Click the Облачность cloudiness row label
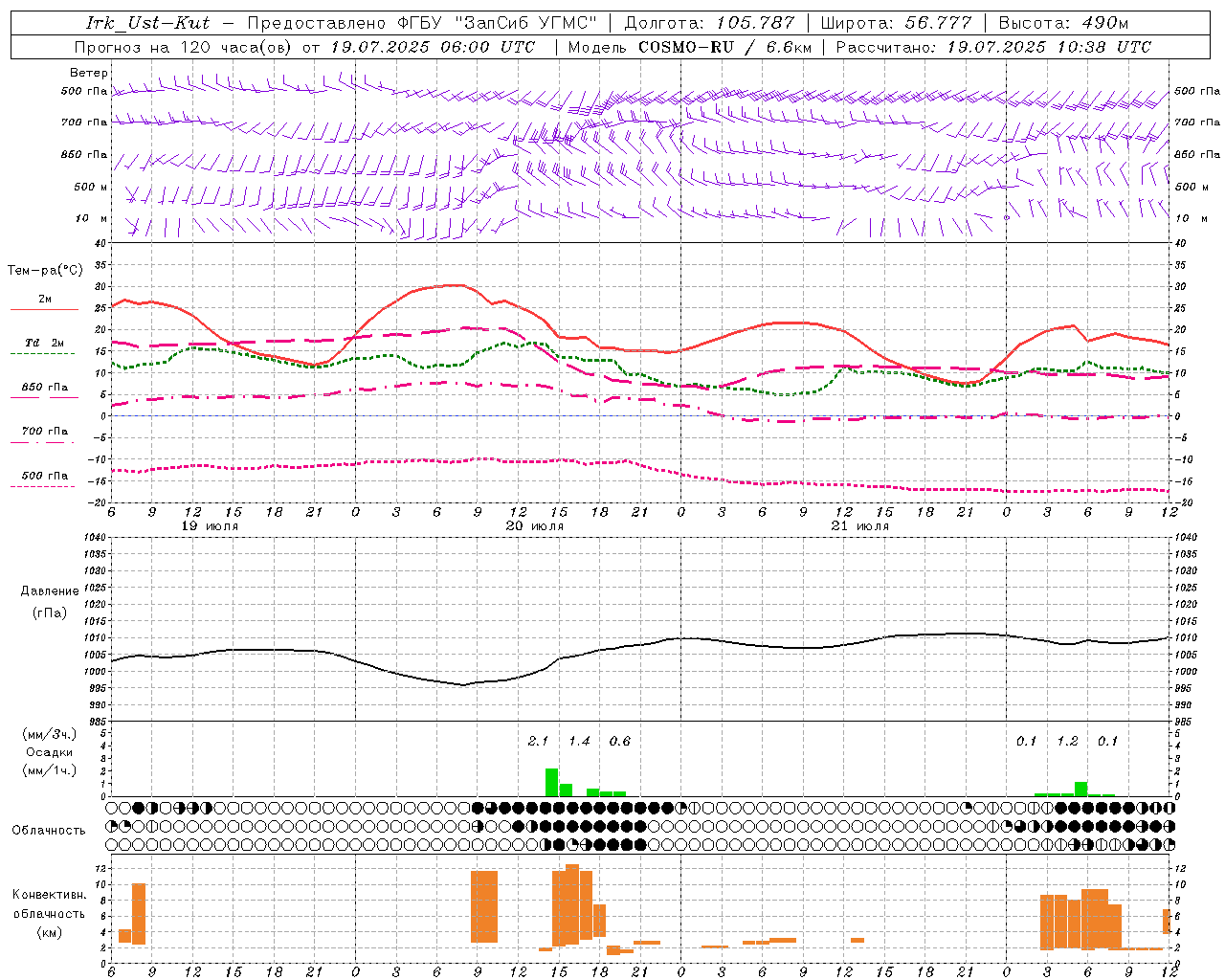Image resolution: width=1225 pixels, height=980 pixels. click(x=49, y=830)
